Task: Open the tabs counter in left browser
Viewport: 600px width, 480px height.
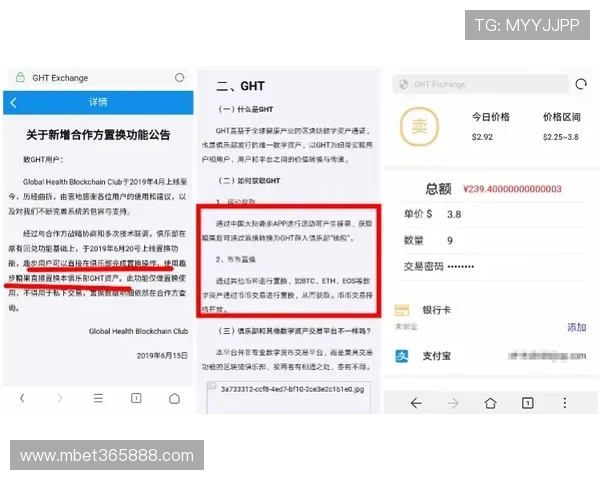Action: pos(136,398)
